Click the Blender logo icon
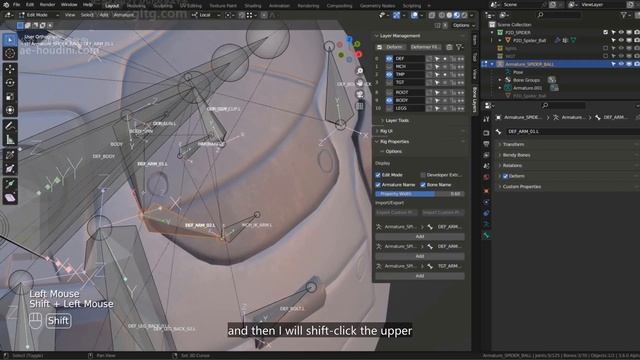This screenshot has width=640, height=360. point(6,5)
